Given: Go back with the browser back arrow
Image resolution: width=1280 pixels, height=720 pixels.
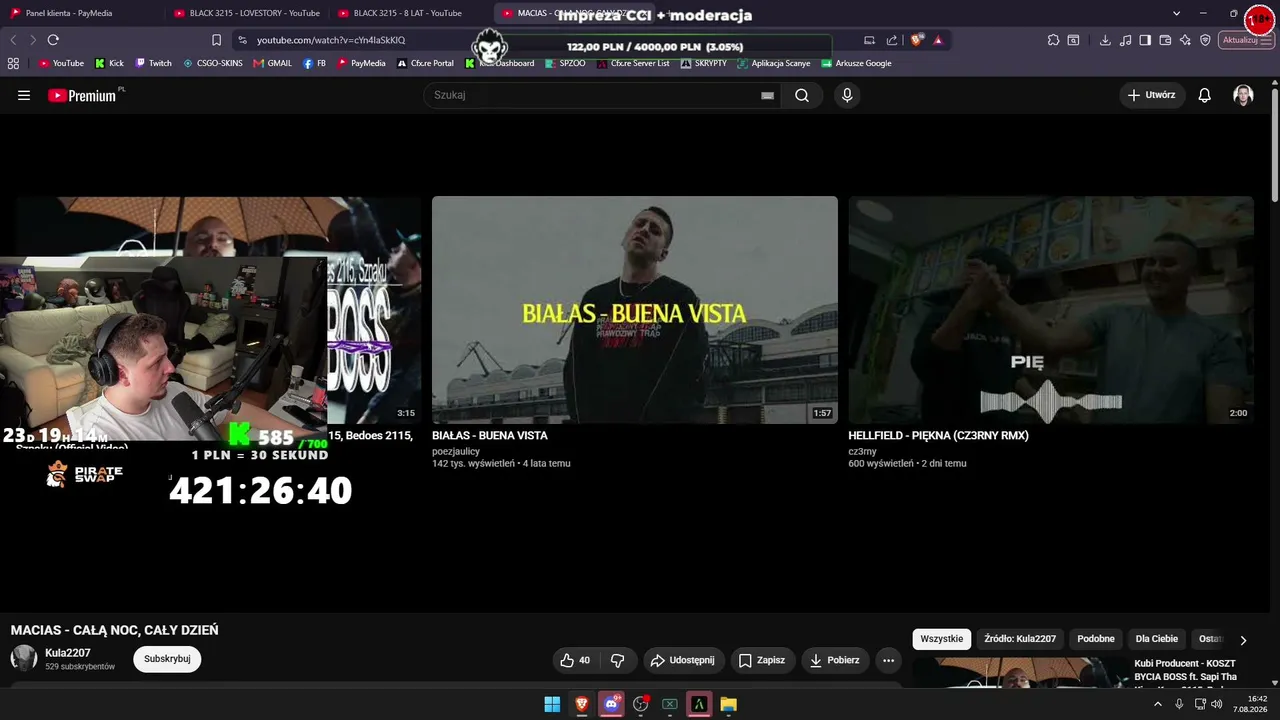Looking at the screenshot, I should coord(13,40).
